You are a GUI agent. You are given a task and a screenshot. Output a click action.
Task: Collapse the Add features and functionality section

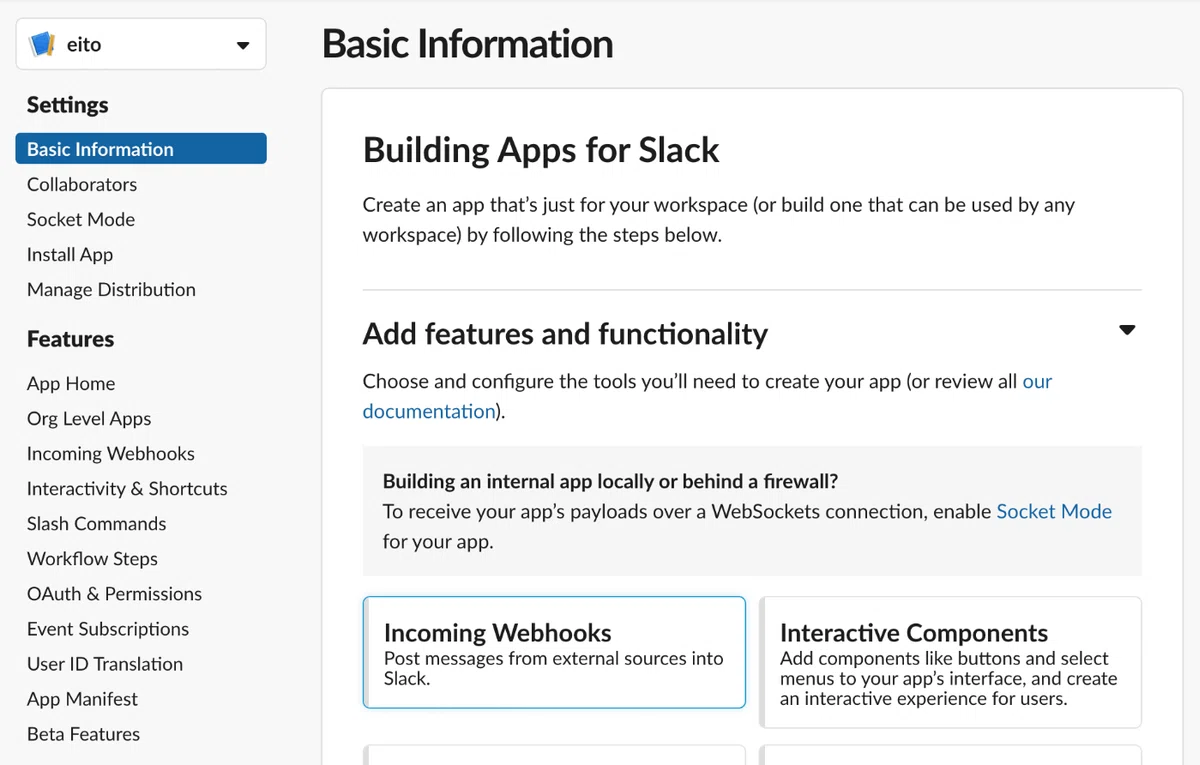pos(1127,330)
